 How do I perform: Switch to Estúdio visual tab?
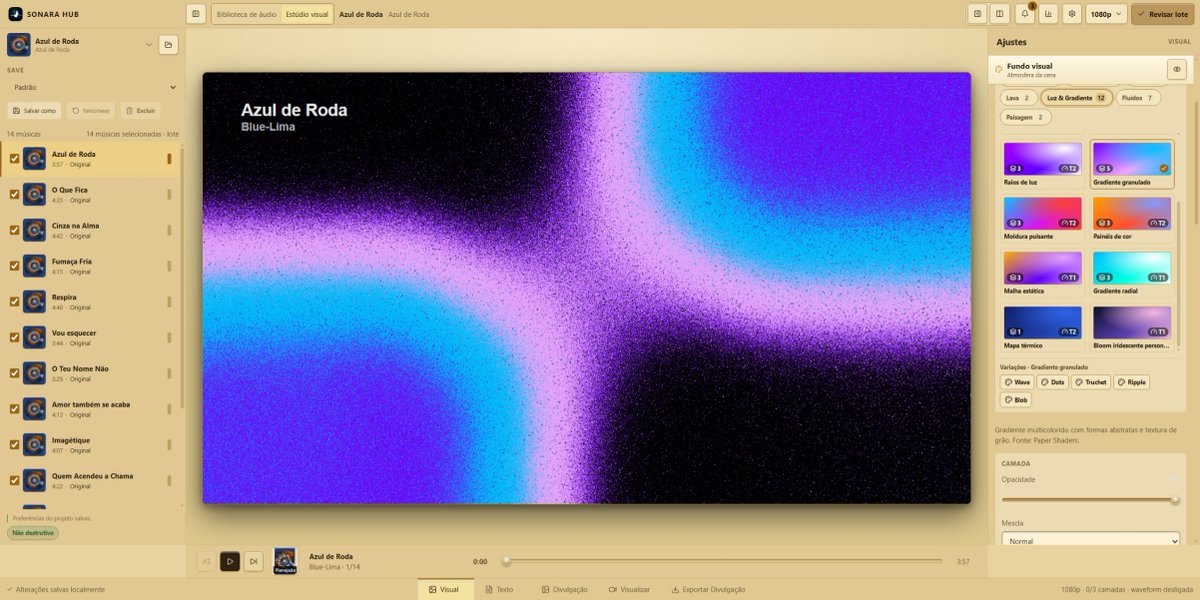pos(306,14)
